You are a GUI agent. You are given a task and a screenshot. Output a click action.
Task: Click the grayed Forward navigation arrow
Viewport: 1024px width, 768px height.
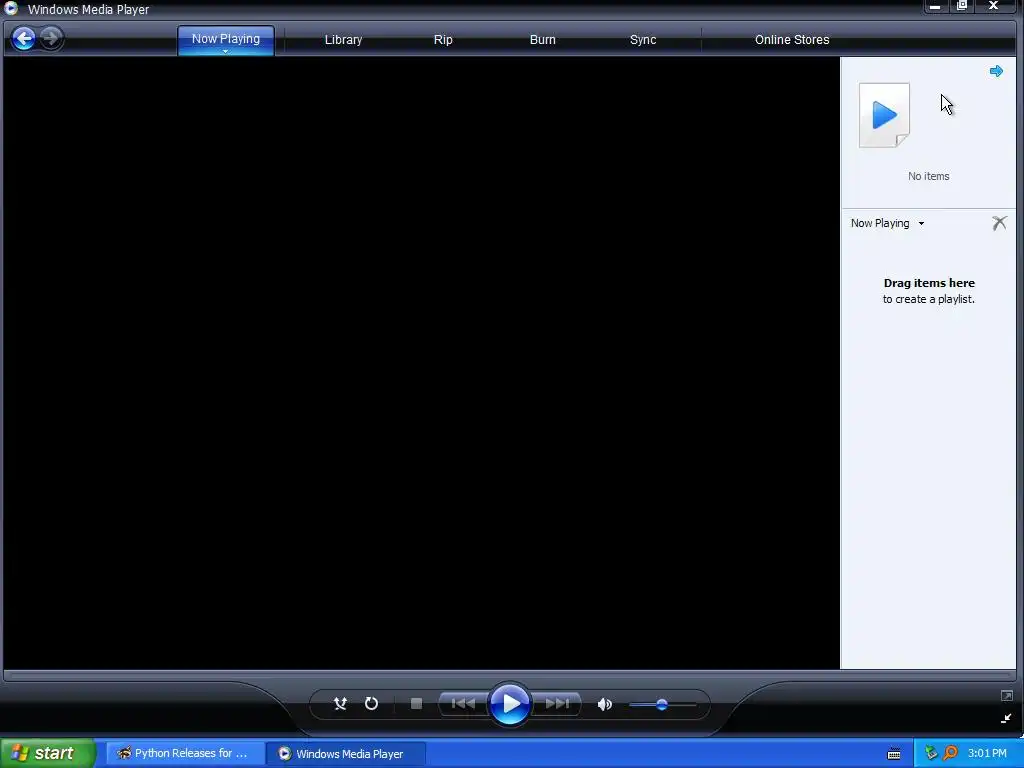pos(51,39)
